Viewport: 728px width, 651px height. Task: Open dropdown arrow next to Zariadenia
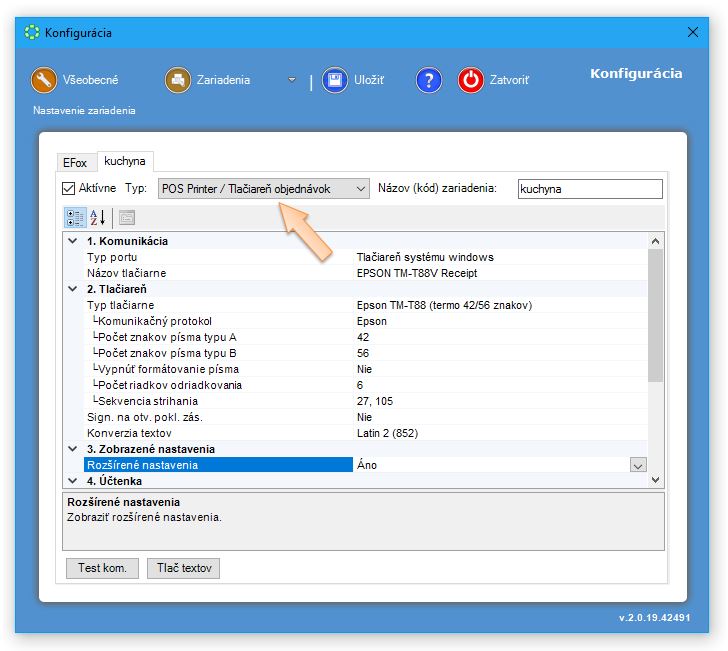point(292,80)
